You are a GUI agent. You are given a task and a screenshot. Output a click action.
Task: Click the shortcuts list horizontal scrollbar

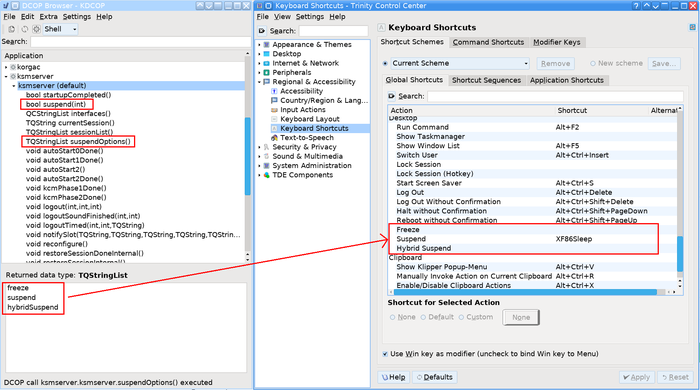point(525,292)
